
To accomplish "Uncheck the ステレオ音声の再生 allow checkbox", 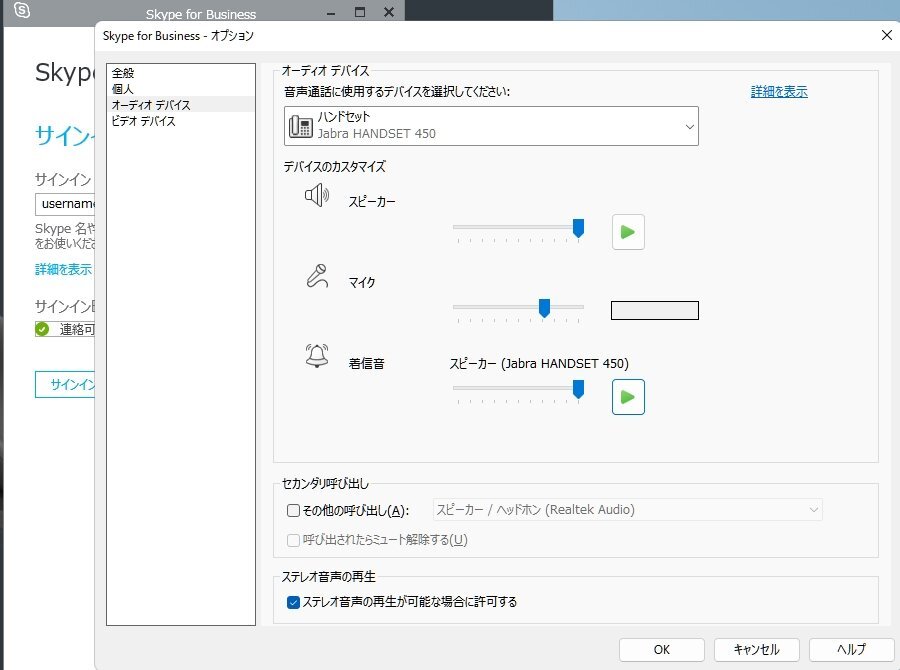I will coord(293,602).
